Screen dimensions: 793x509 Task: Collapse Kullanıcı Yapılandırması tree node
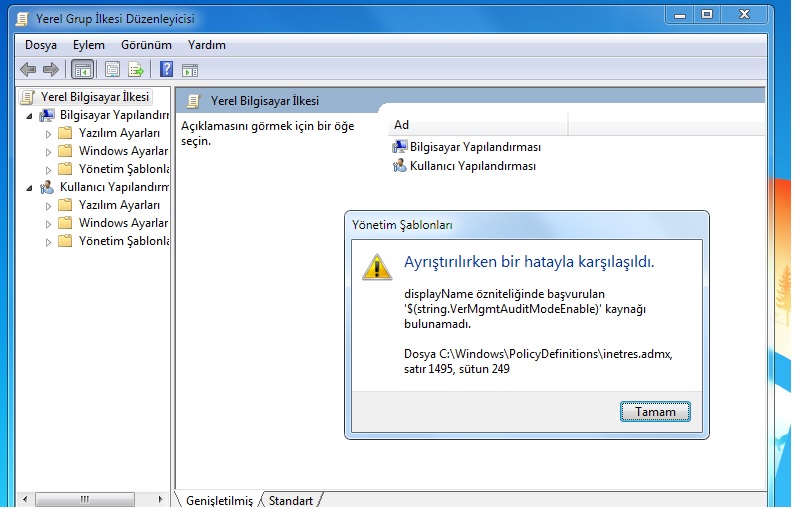(29, 188)
